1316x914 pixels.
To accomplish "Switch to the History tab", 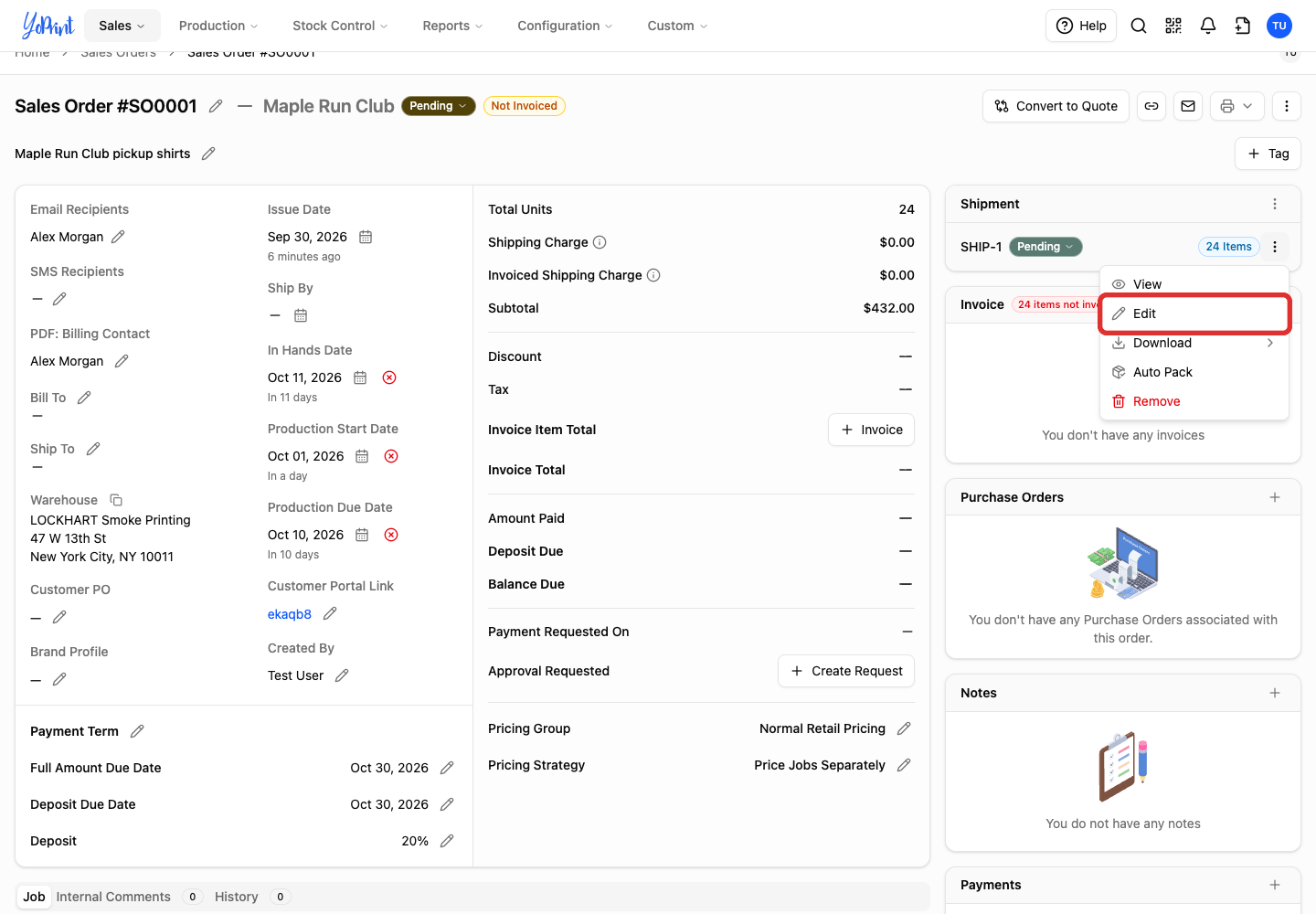I will 251,897.
